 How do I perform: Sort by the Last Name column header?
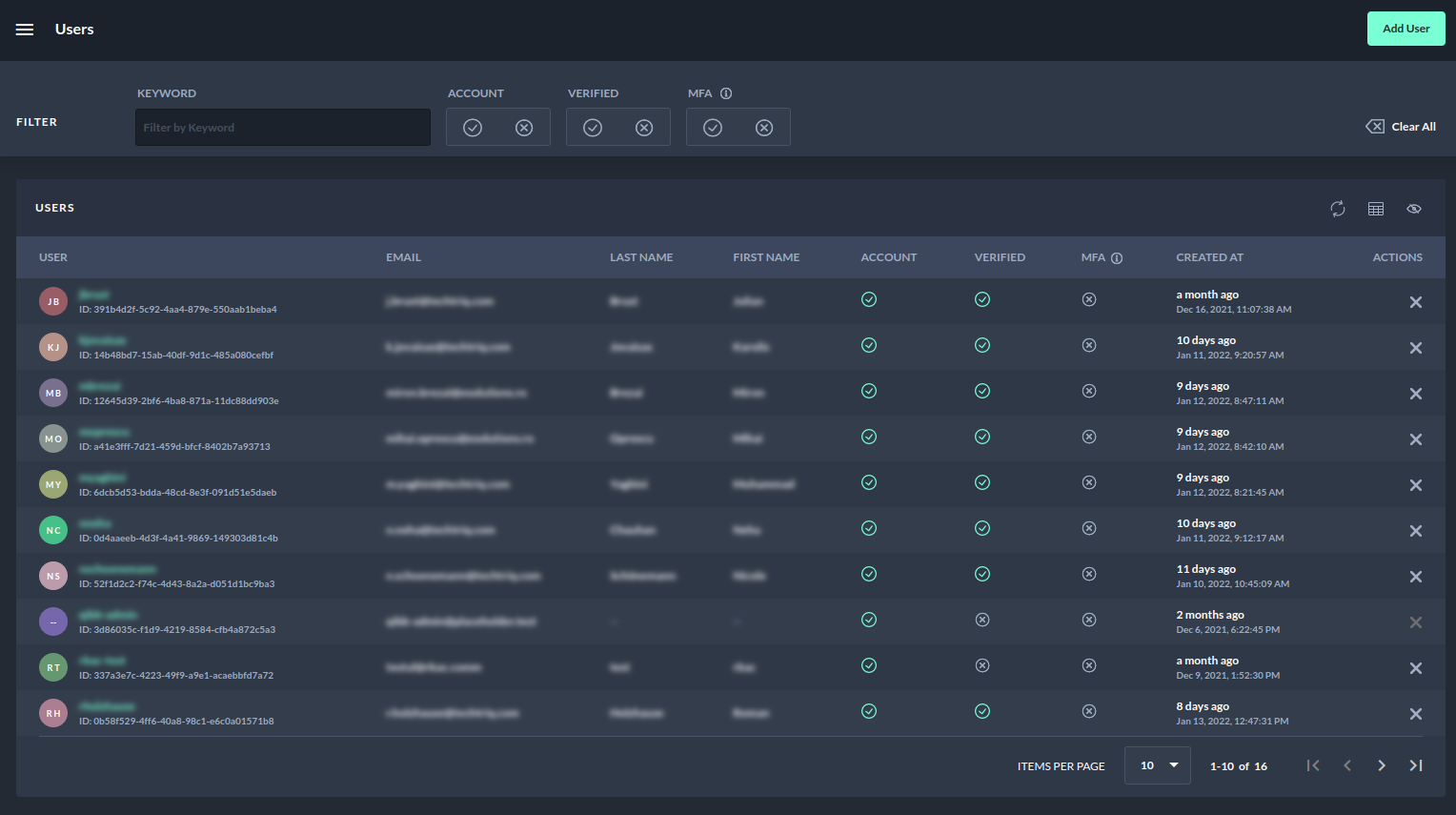[641, 257]
